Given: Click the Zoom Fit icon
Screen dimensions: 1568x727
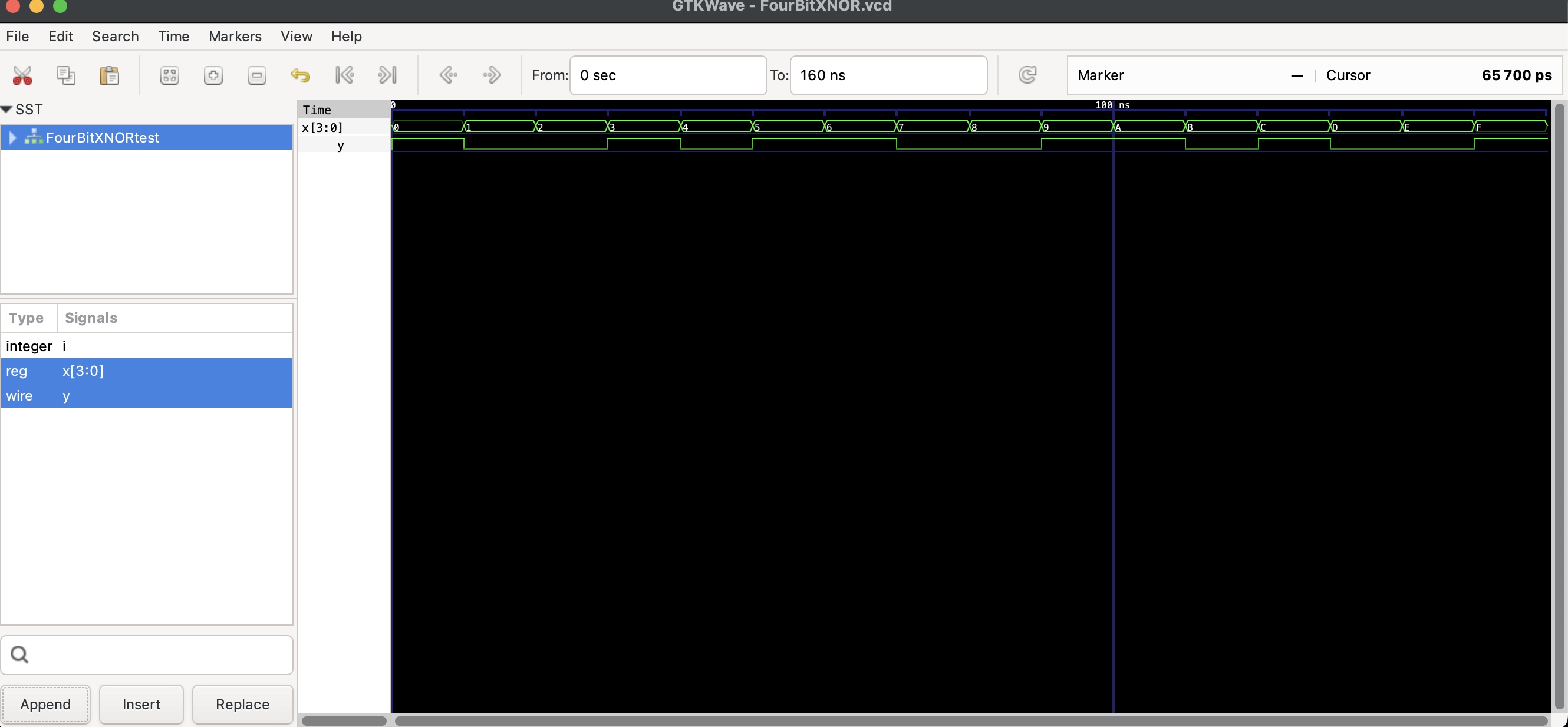Looking at the screenshot, I should 169,75.
